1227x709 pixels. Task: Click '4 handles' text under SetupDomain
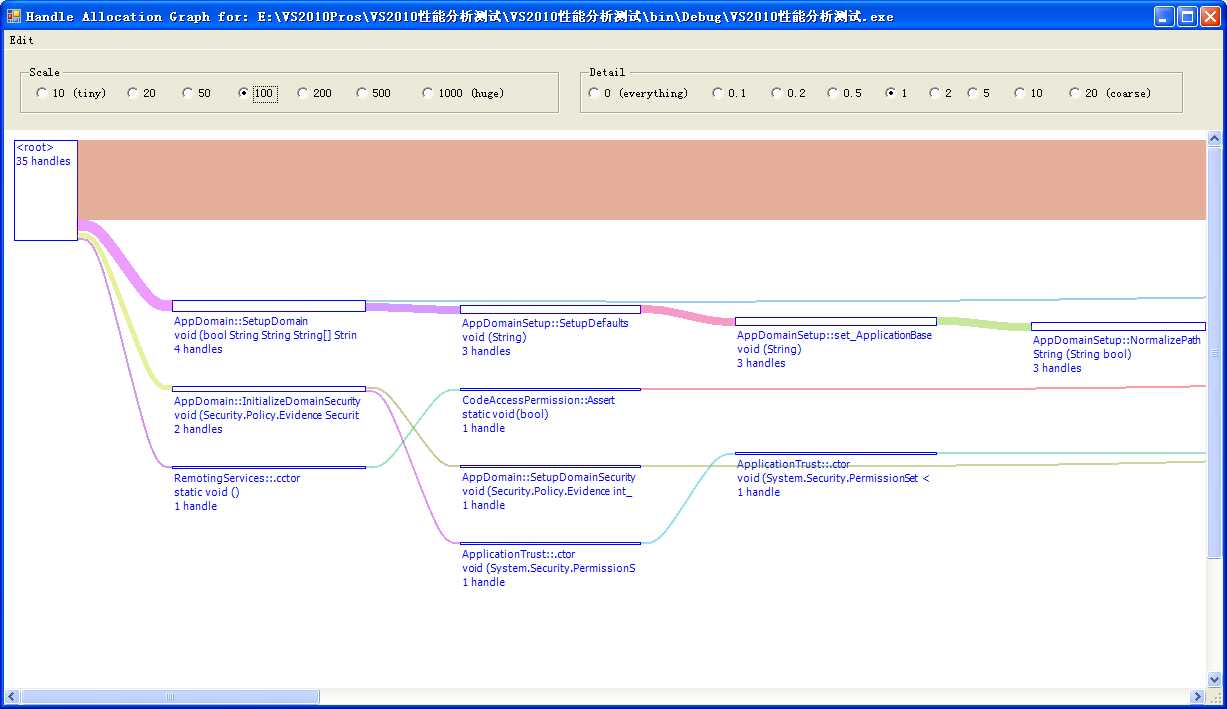click(x=198, y=350)
